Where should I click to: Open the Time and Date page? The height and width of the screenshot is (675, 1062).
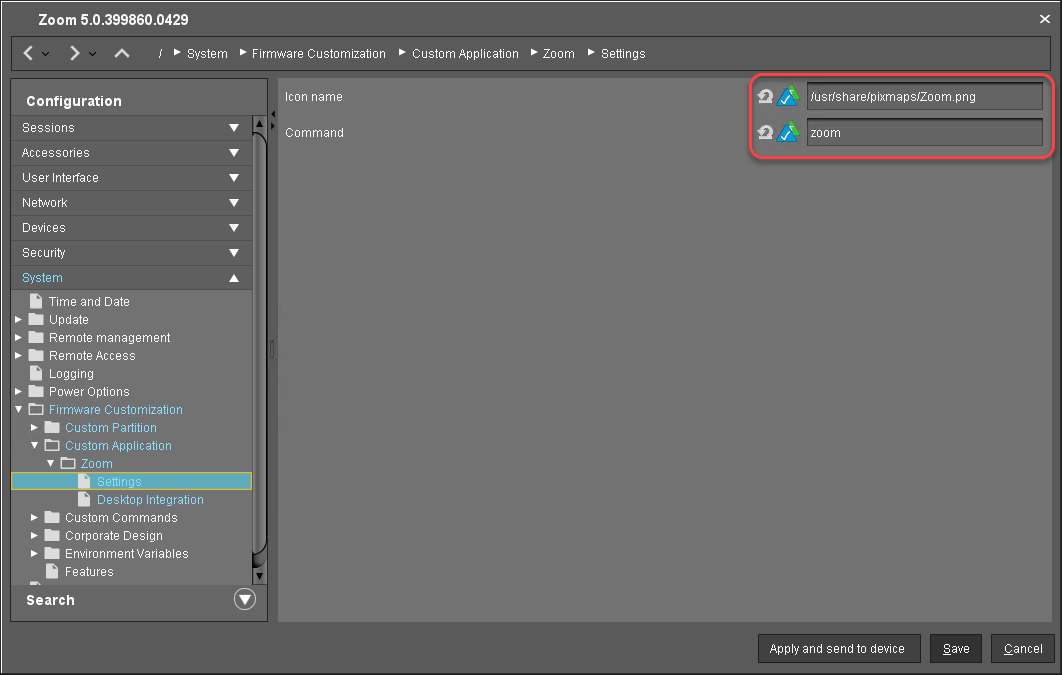click(x=89, y=302)
